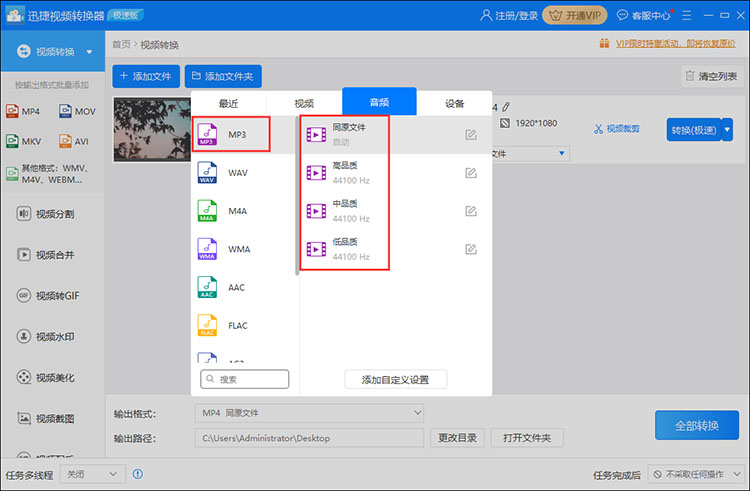Screen dimensions: 750x491
Task: Go to 首页 breadcrumb
Action: 121,44
